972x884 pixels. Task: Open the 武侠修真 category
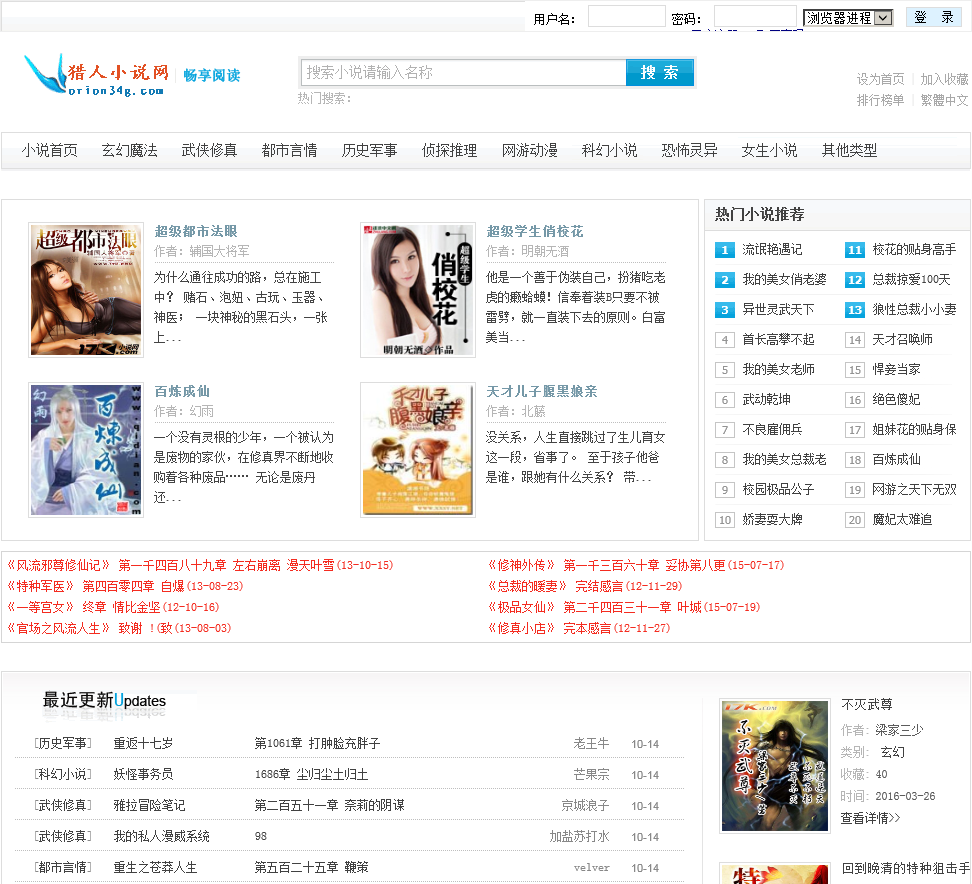click(x=210, y=150)
